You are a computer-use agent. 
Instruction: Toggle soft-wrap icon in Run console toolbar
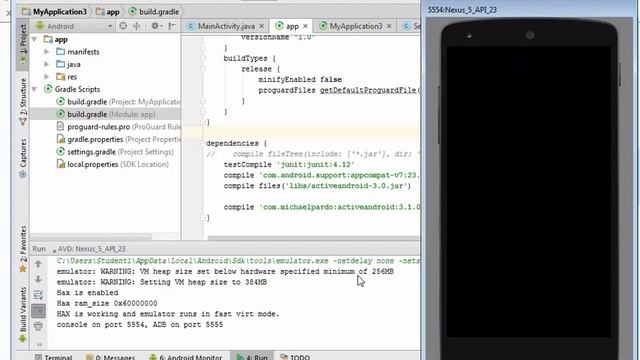pyautogui.click(x=38, y=295)
